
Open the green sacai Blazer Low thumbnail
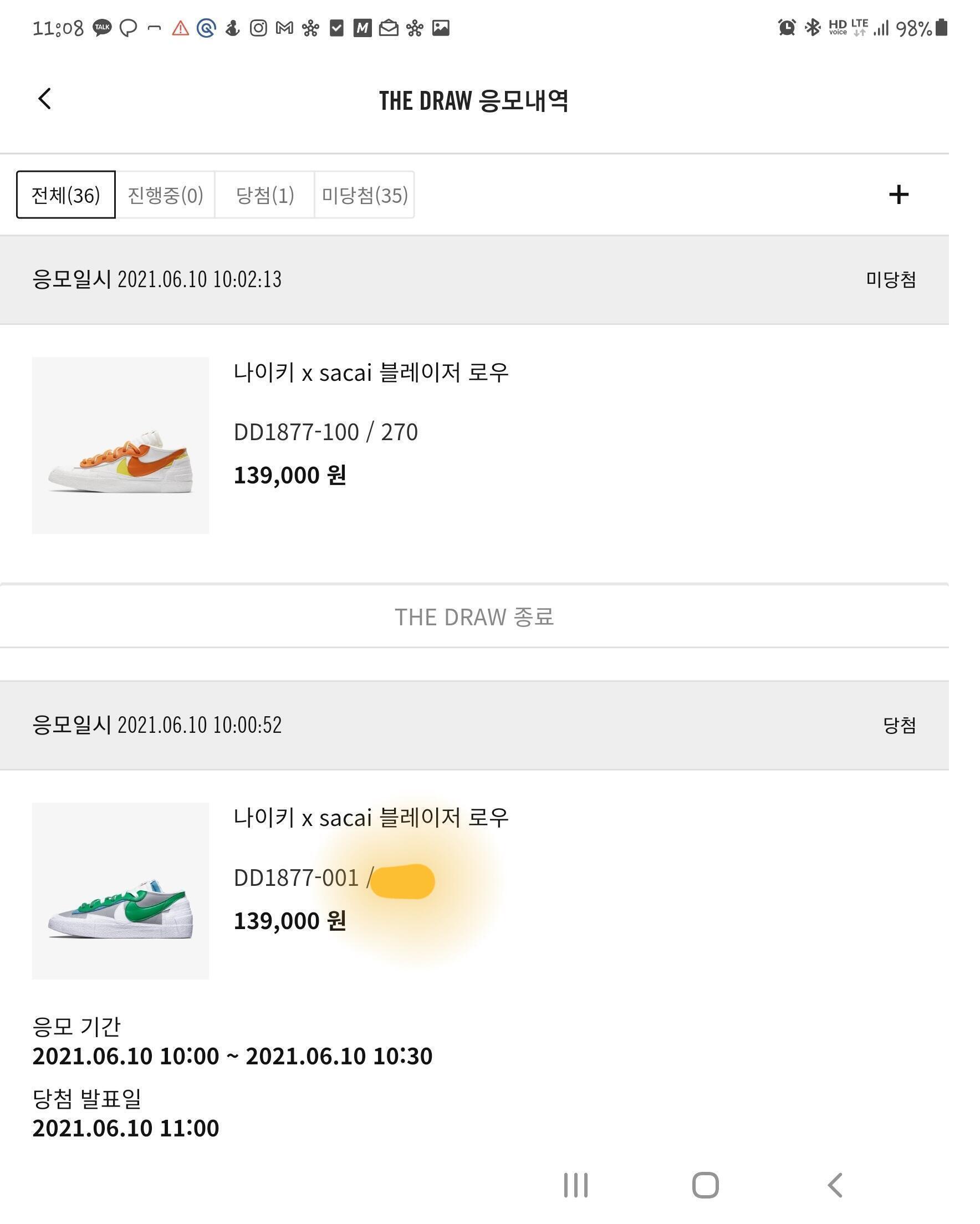(x=120, y=890)
